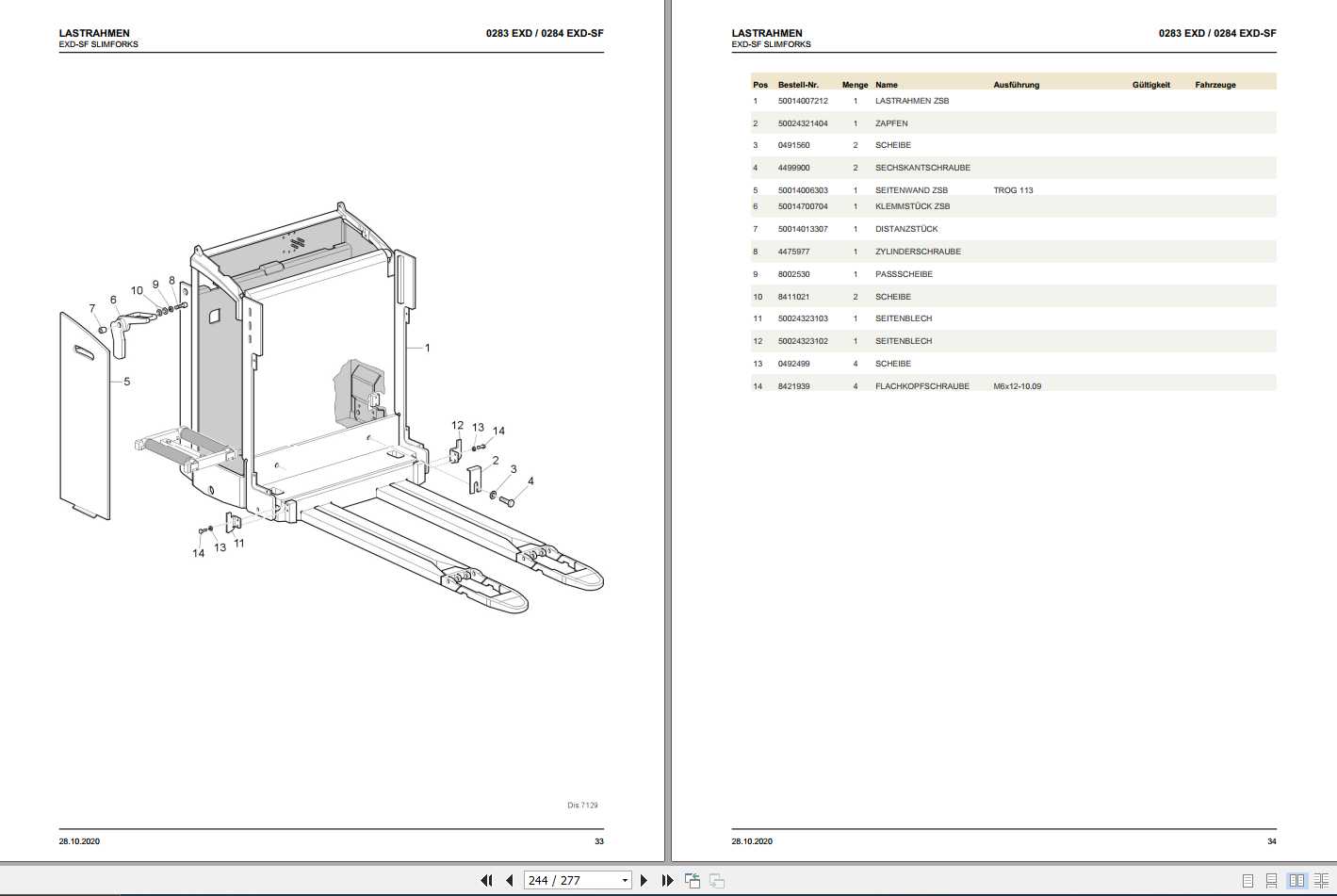
Task: Go to the previous page
Action: click(510, 880)
